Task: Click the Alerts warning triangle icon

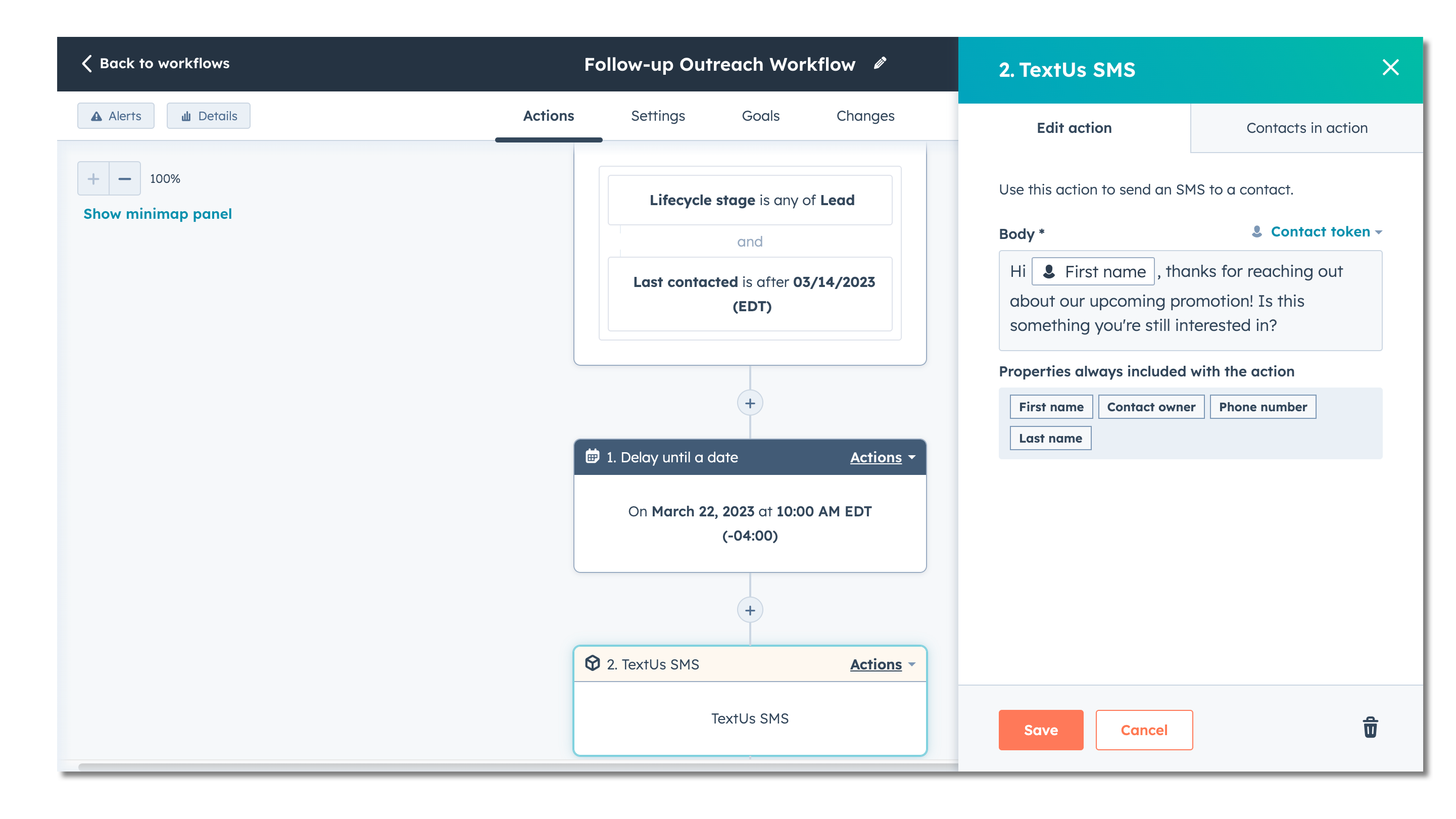Action: pyautogui.click(x=97, y=116)
